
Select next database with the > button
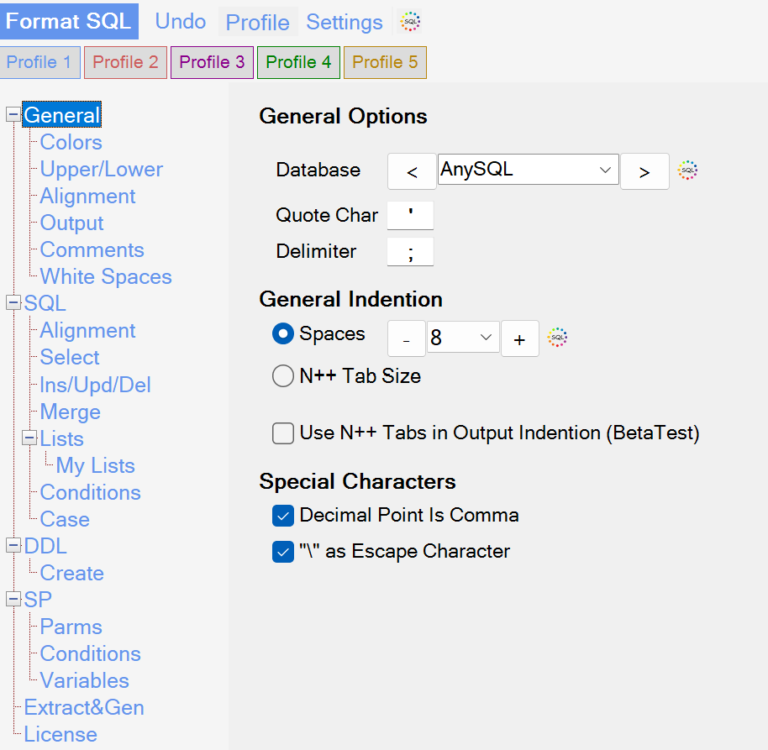[644, 172]
